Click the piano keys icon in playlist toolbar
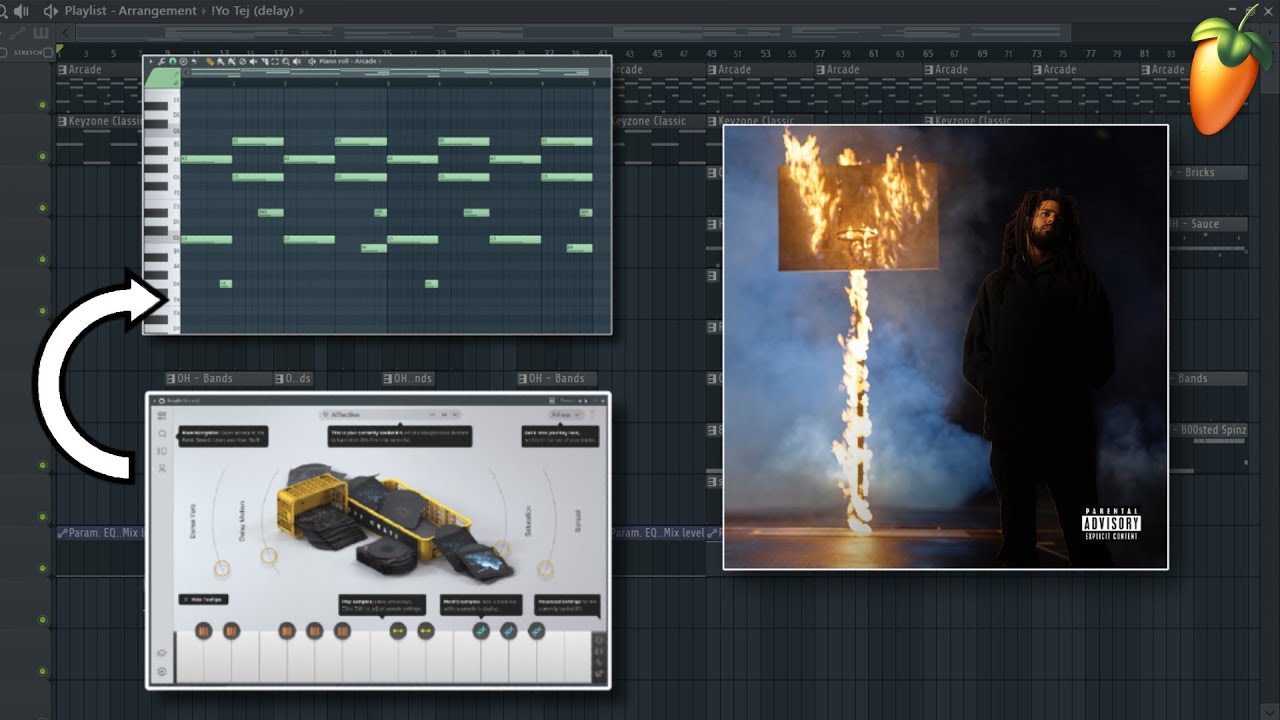1280x720 pixels. (x=42, y=33)
